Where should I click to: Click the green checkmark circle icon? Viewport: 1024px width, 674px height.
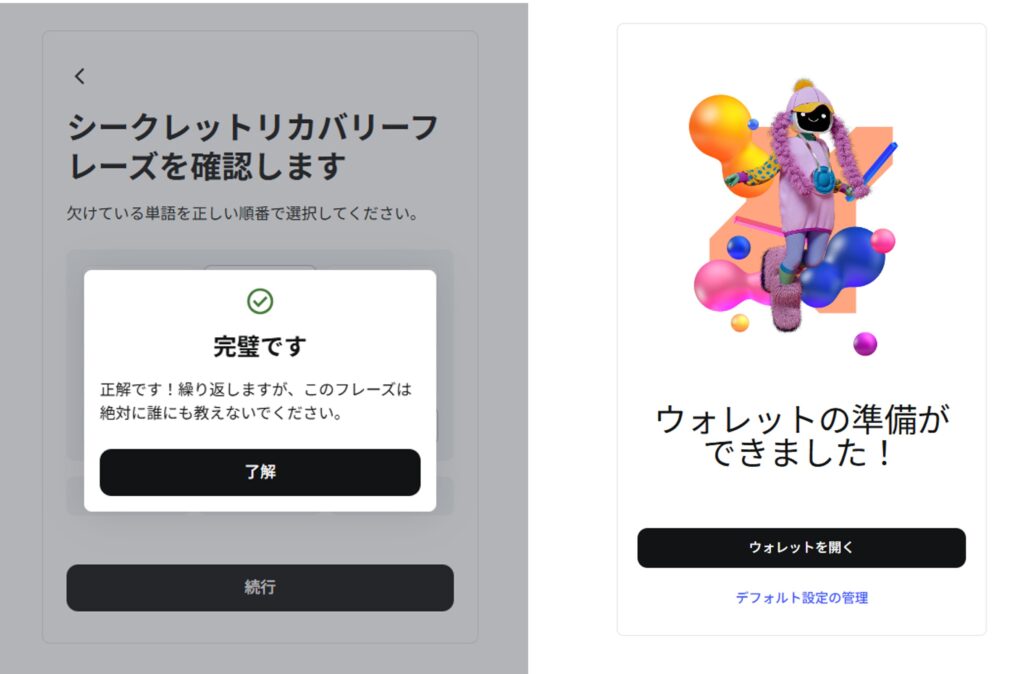[x=260, y=301]
